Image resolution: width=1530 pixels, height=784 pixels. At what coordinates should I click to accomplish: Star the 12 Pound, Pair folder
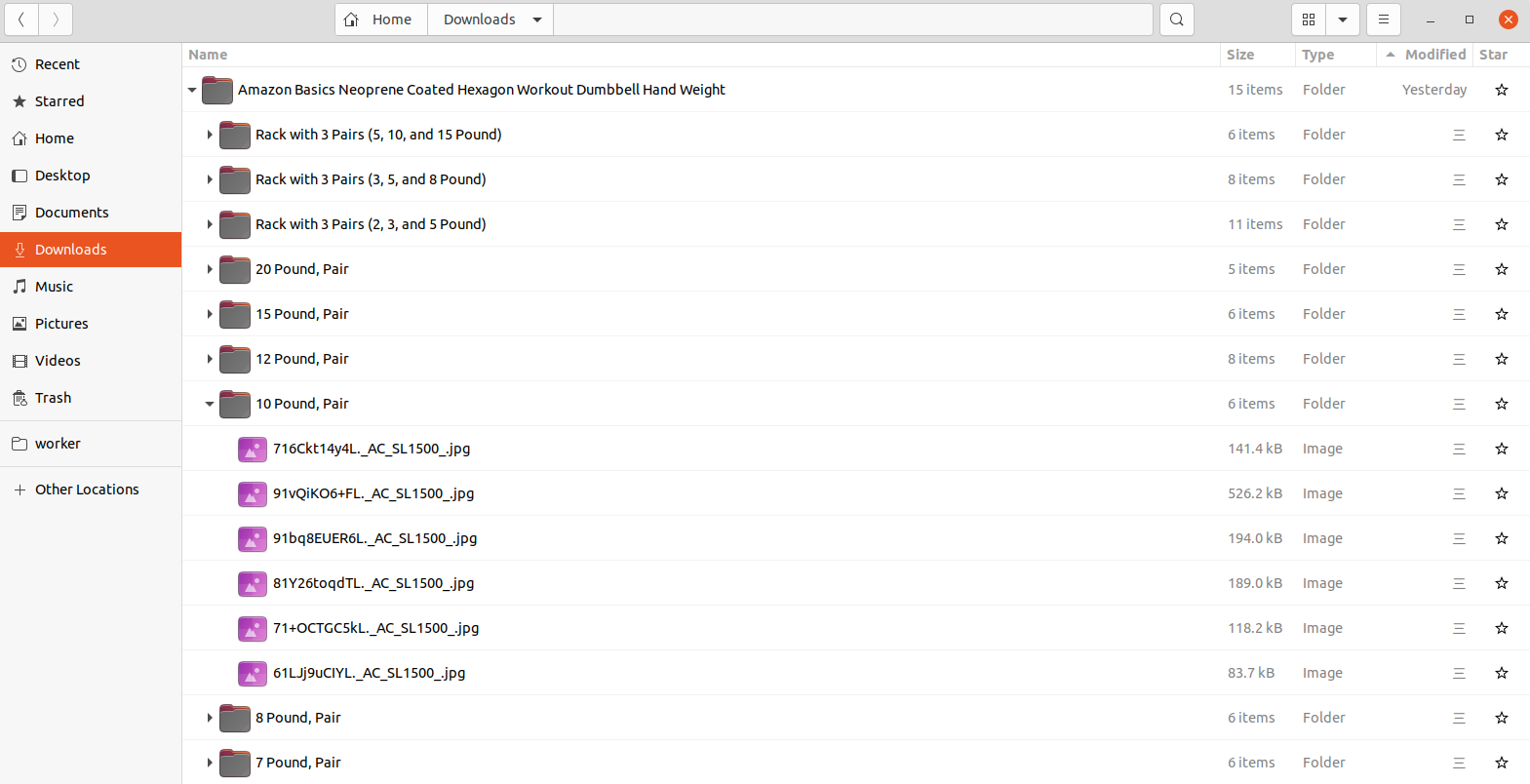tap(1502, 360)
